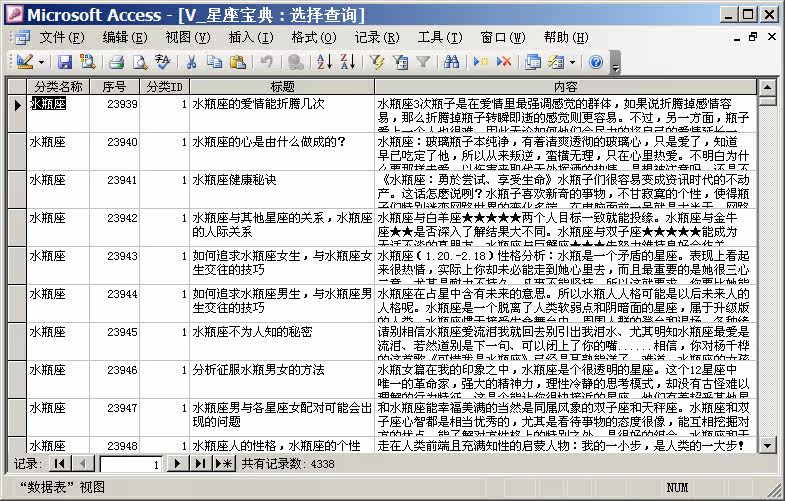Open the 文件(F) menu
This screenshot has width=785, height=501.
pyautogui.click(x=62, y=38)
